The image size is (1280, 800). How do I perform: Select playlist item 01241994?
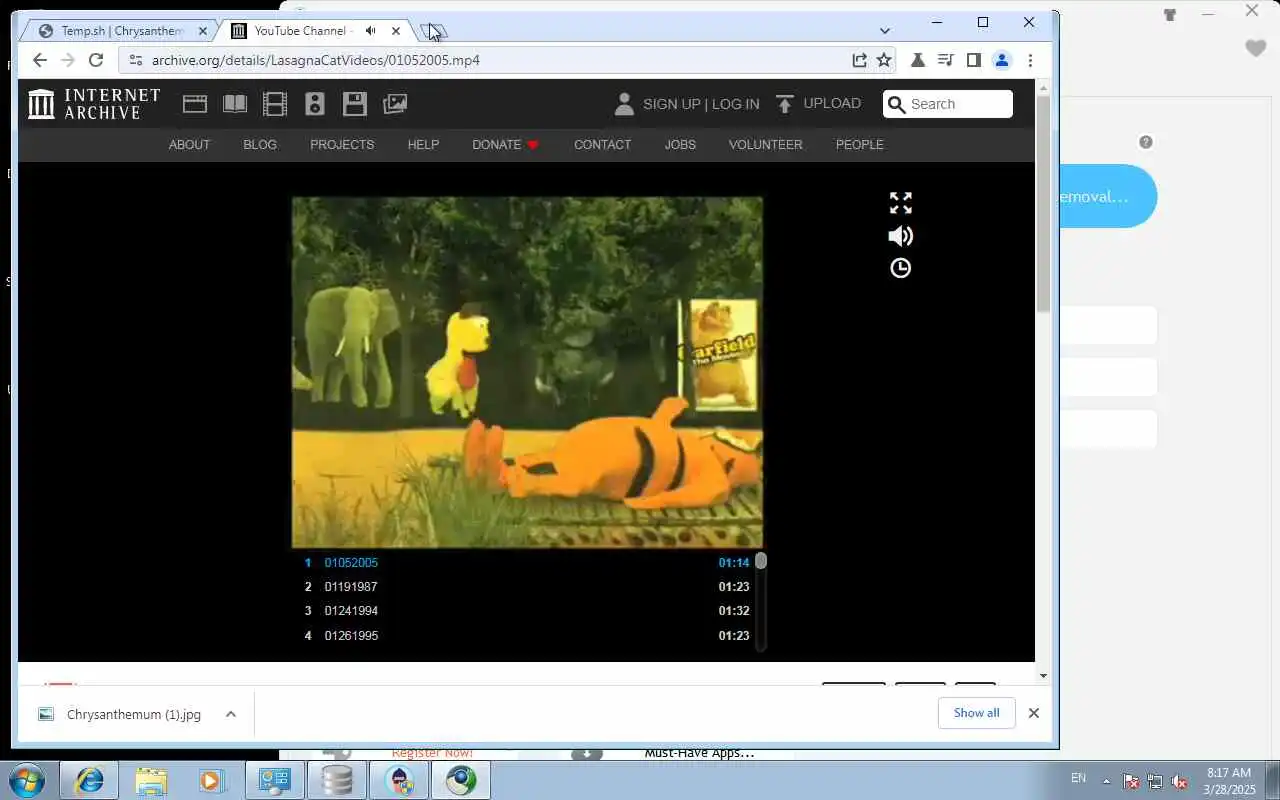[x=527, y=611]
